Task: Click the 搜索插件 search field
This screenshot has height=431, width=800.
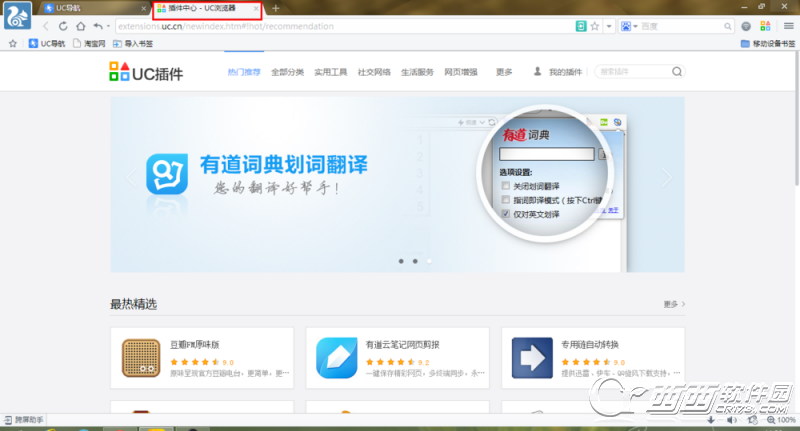Action: (633, 72)
